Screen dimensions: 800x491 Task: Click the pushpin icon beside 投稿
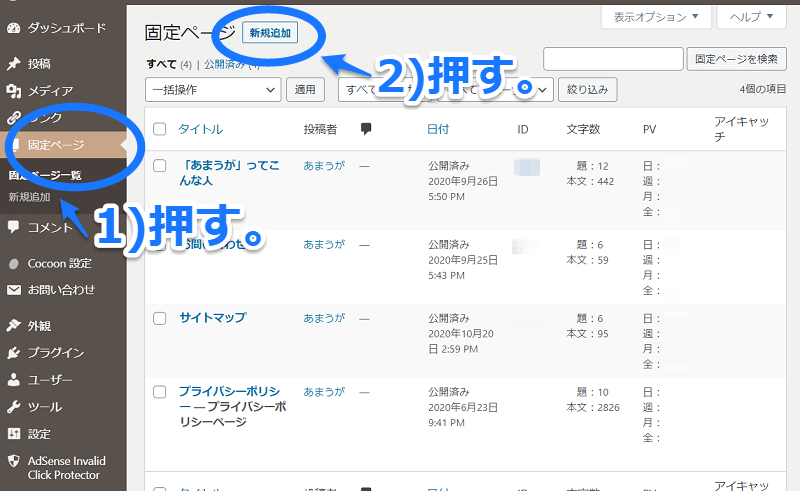(13, 64)
